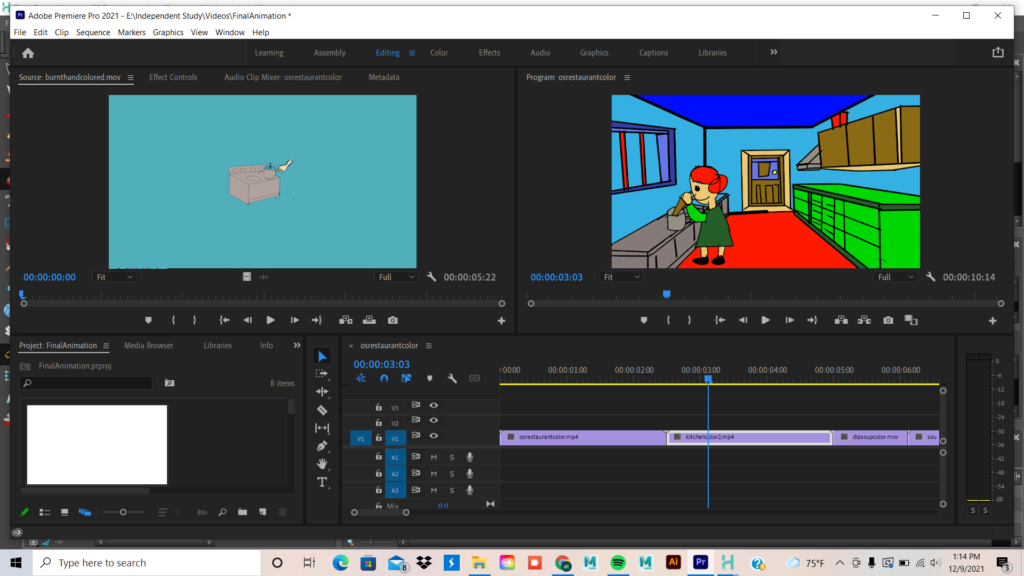
Task: Expand the workspace overflow chevron
Action: click(x=773, y=52)
